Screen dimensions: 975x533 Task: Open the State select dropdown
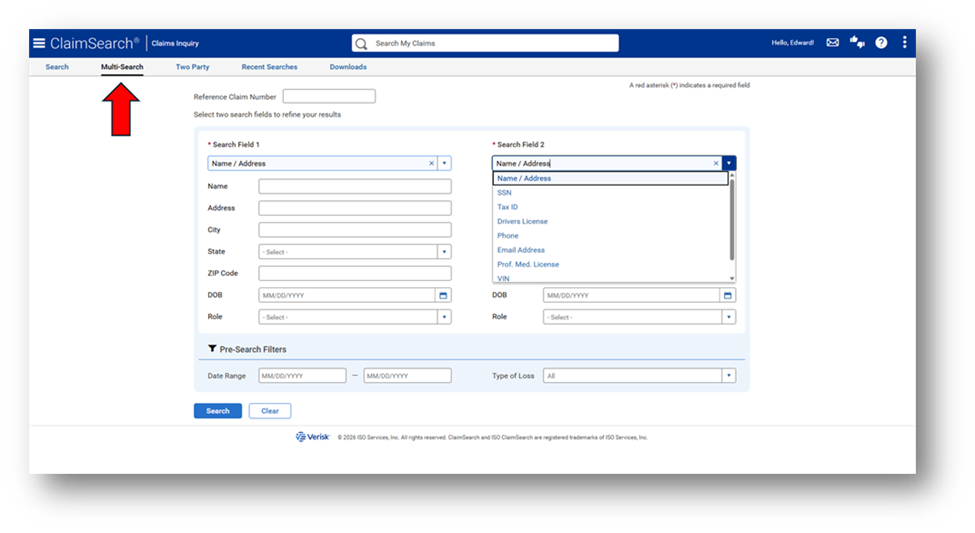click(x=355, y=252)
